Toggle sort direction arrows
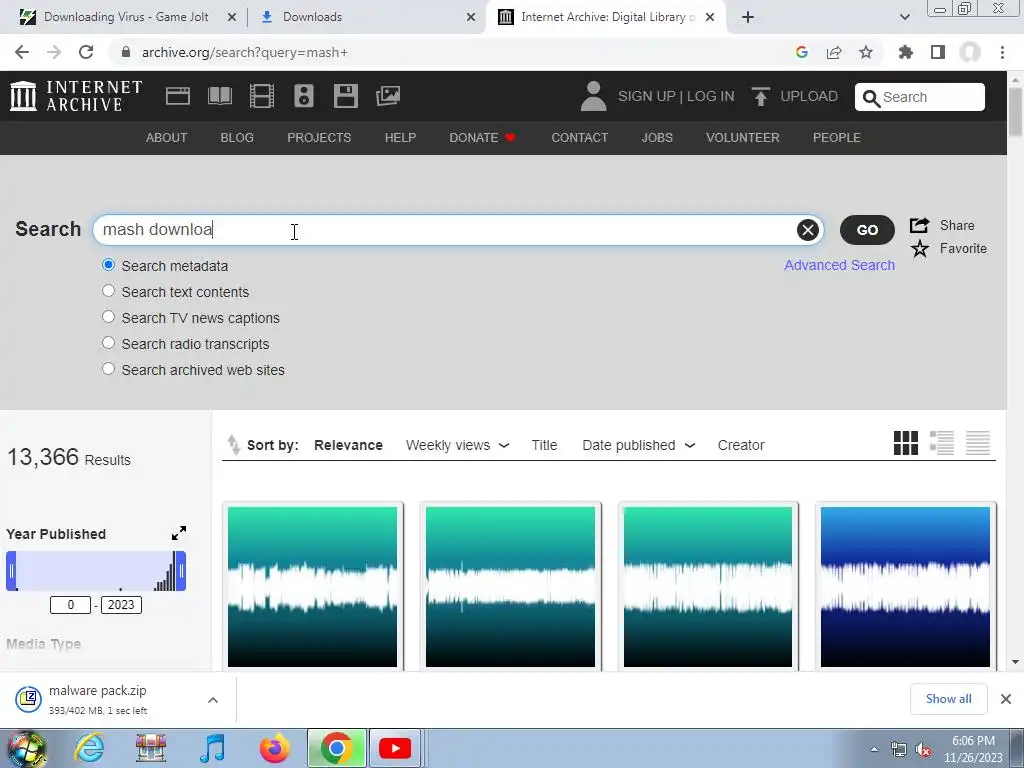 pos(233,445)
